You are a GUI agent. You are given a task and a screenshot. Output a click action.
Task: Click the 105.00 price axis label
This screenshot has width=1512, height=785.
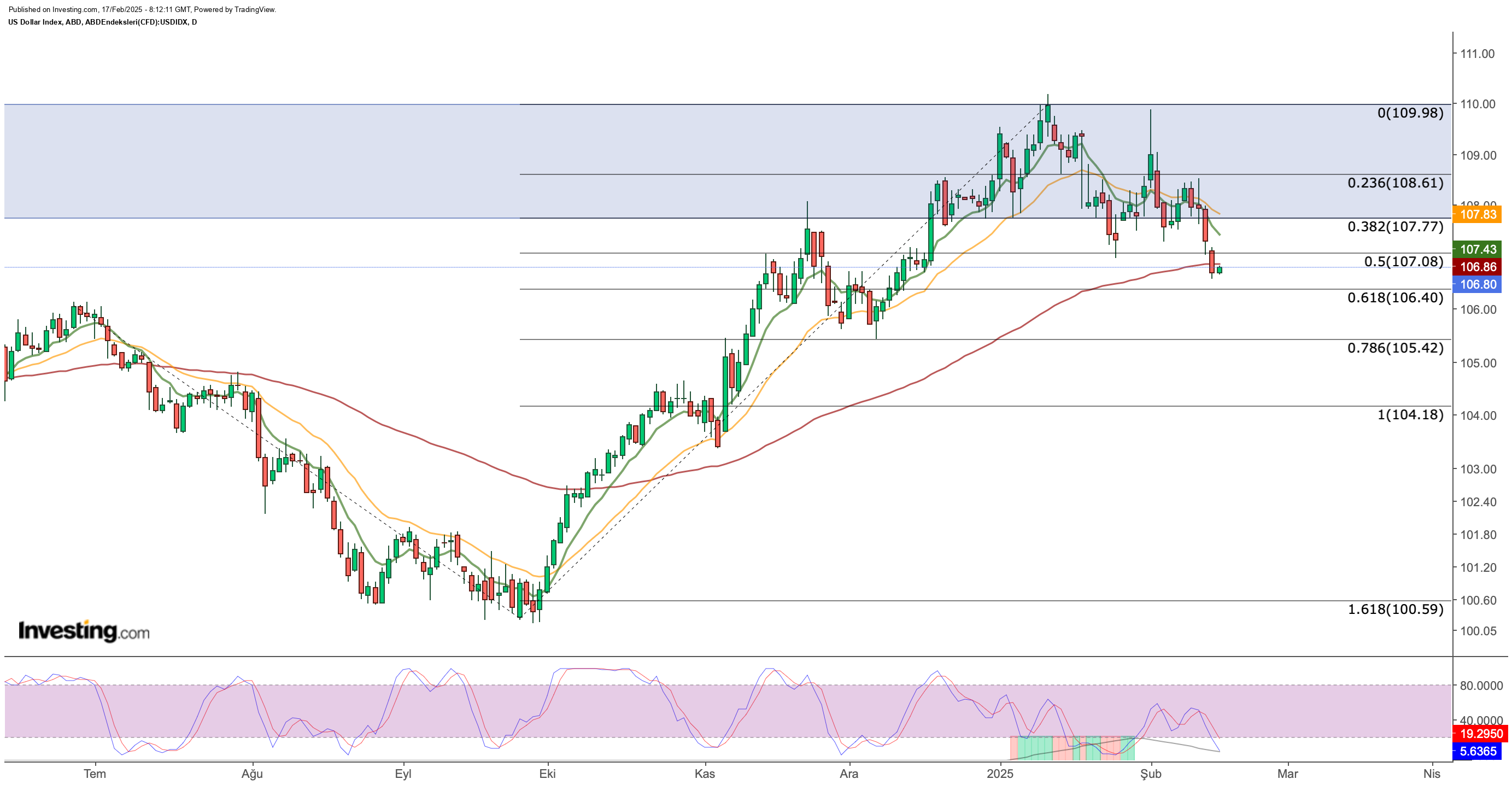pyautogui.click(x=1478, y=364)
